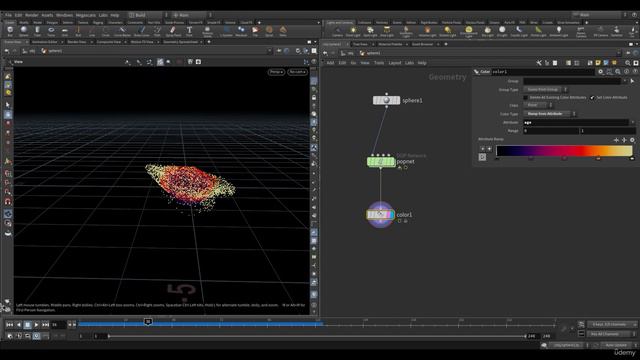Click the network view find node icon

click(628, 63)
